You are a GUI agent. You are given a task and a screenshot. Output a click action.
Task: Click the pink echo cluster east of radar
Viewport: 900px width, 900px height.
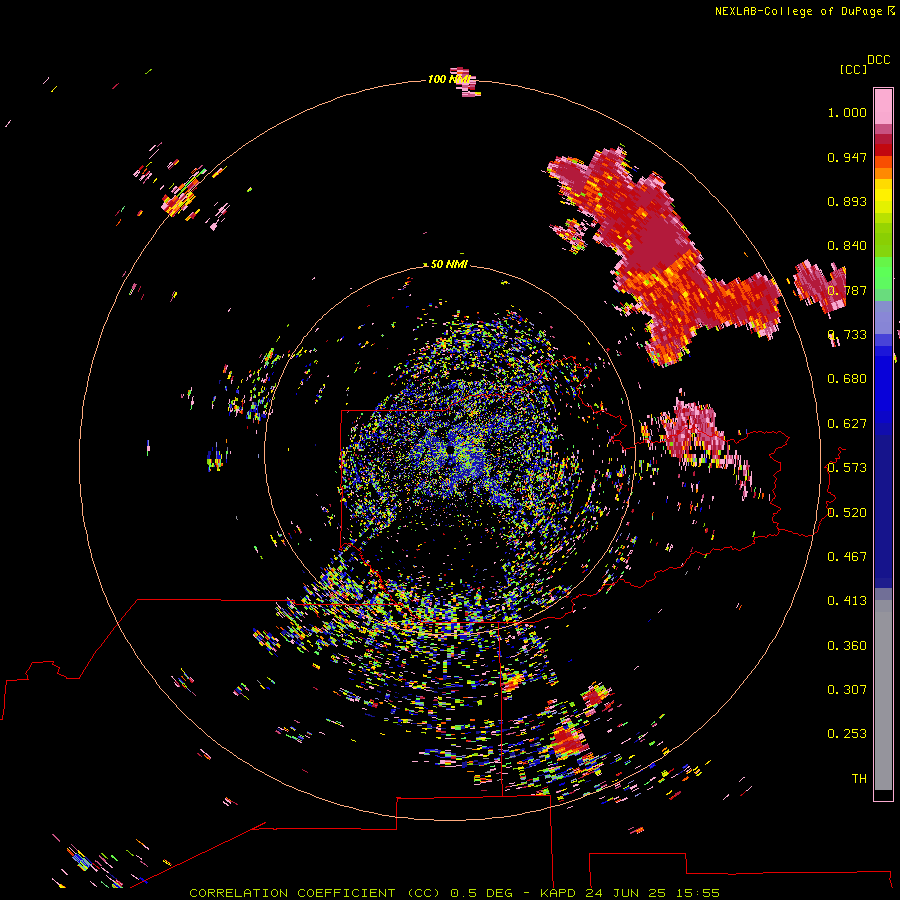697,428
